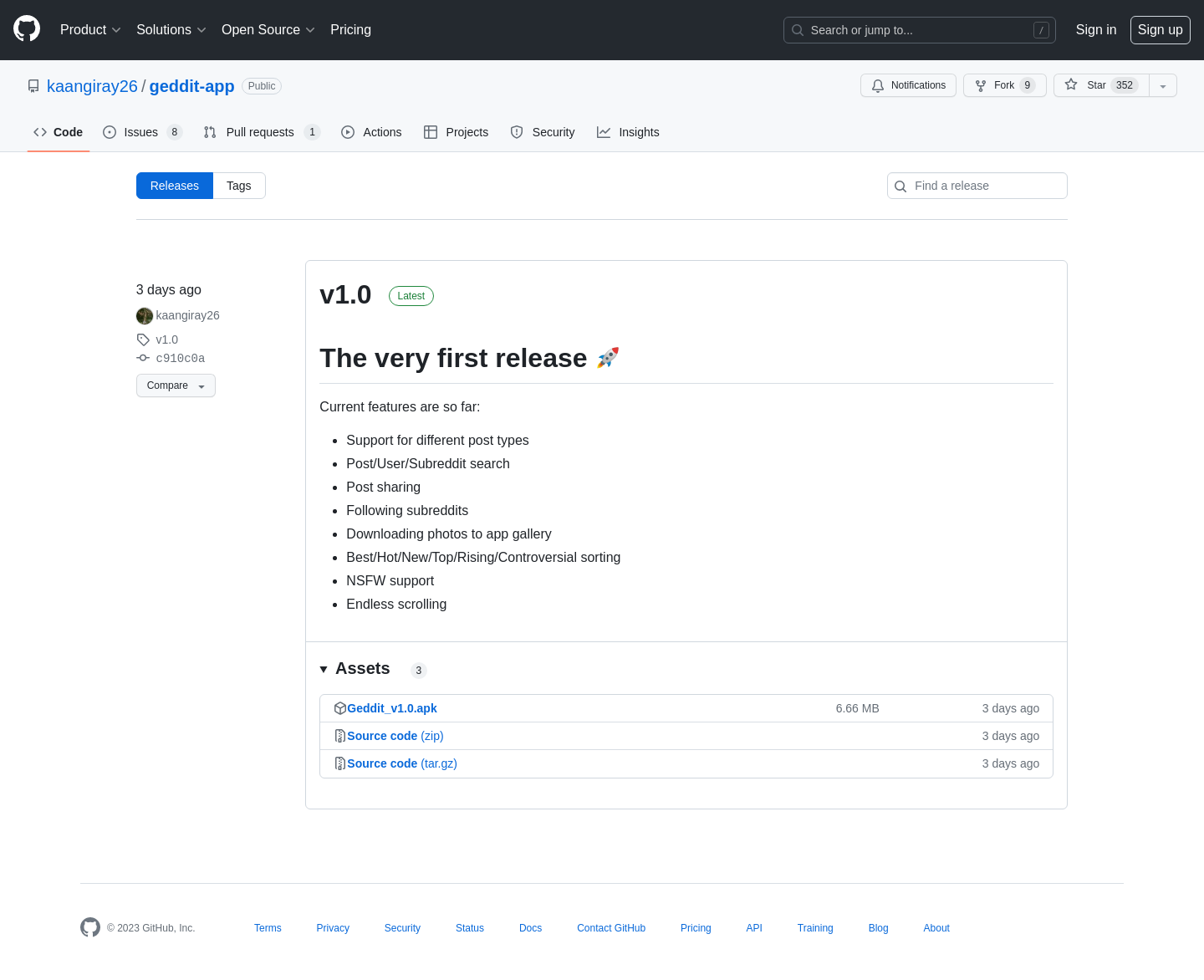
Task: Download the Geddit_v1.0.apk file
Action: (x=391, y=708)
